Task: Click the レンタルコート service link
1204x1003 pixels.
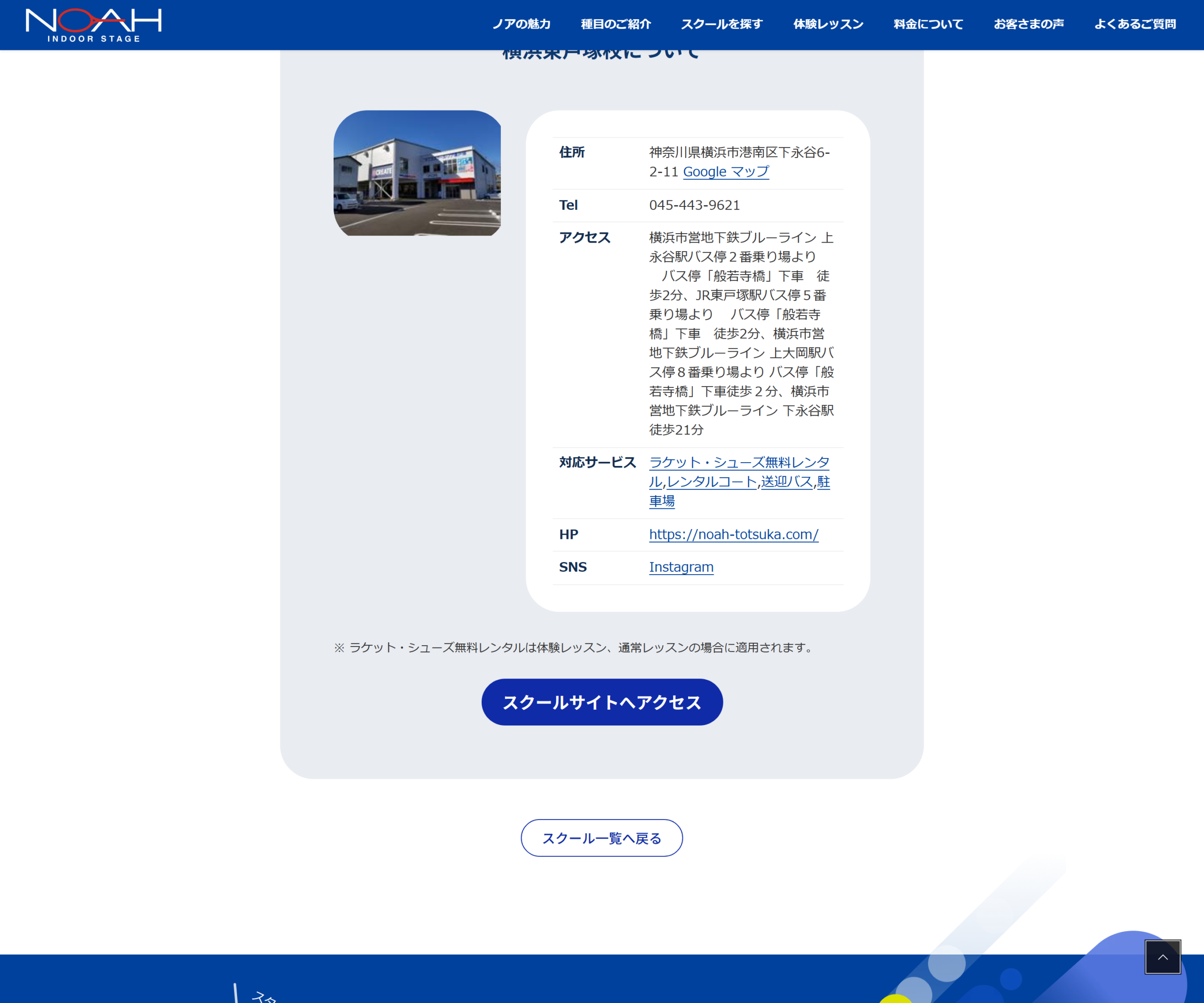Action: (712, 482)
